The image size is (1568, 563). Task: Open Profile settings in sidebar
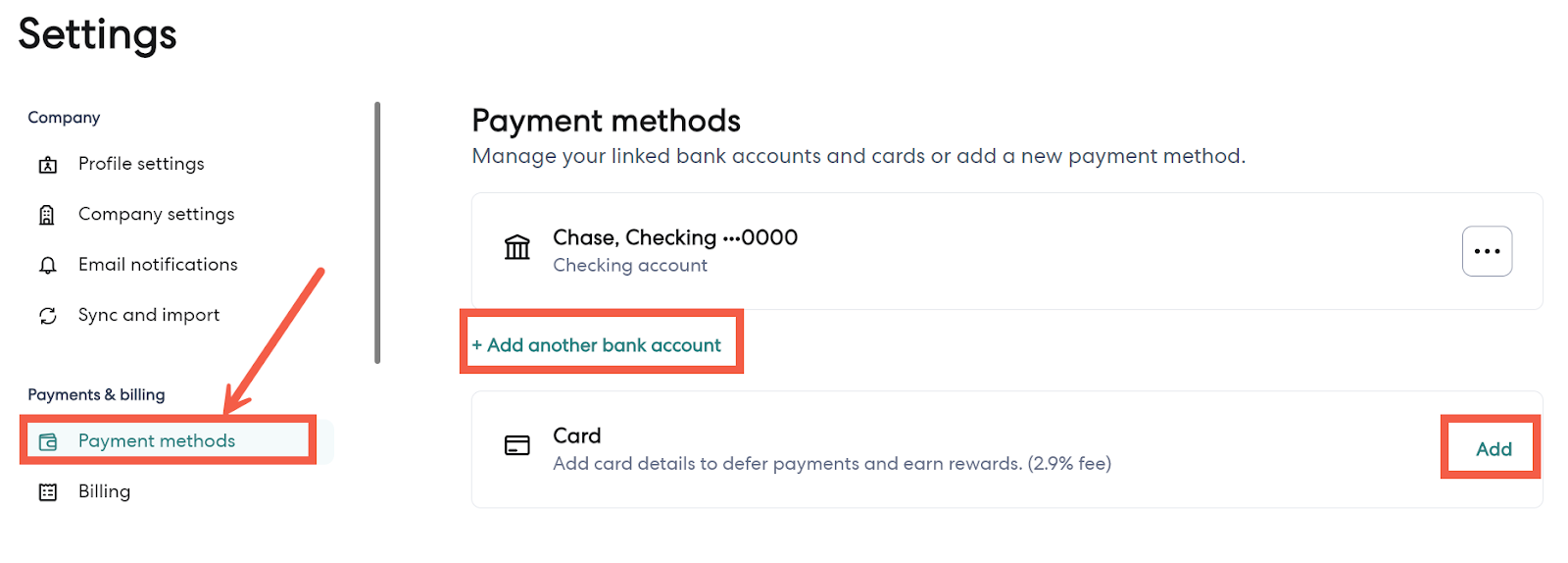[x=141, y=164]
